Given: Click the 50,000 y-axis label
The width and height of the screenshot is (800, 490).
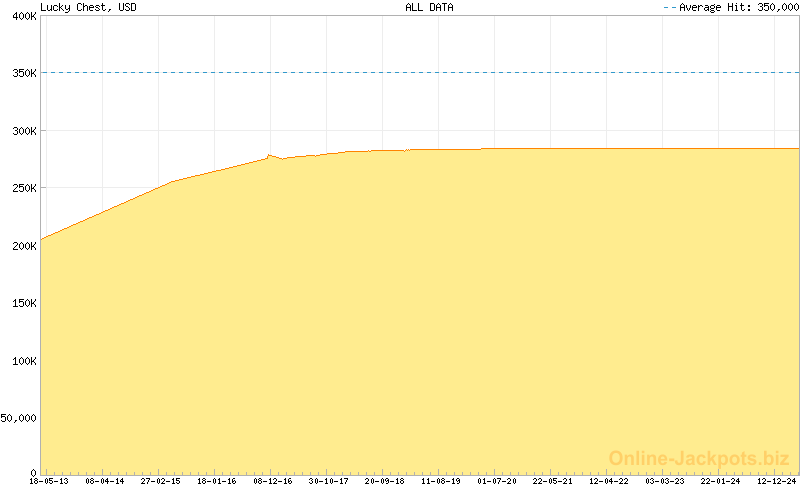Looking at the screenshot, I should [19, 418].
